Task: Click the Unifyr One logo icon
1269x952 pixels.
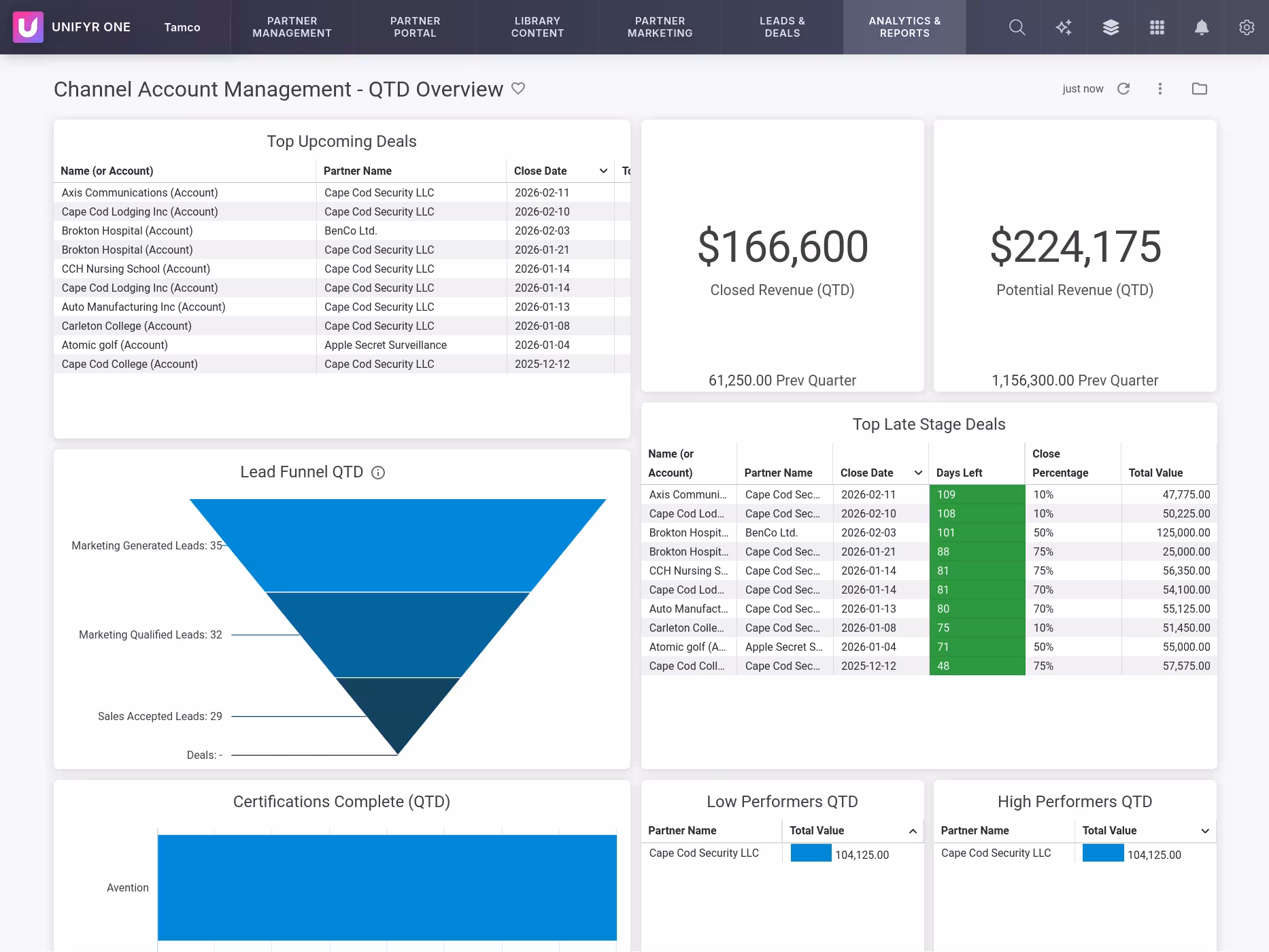Action: pos(28,27)
